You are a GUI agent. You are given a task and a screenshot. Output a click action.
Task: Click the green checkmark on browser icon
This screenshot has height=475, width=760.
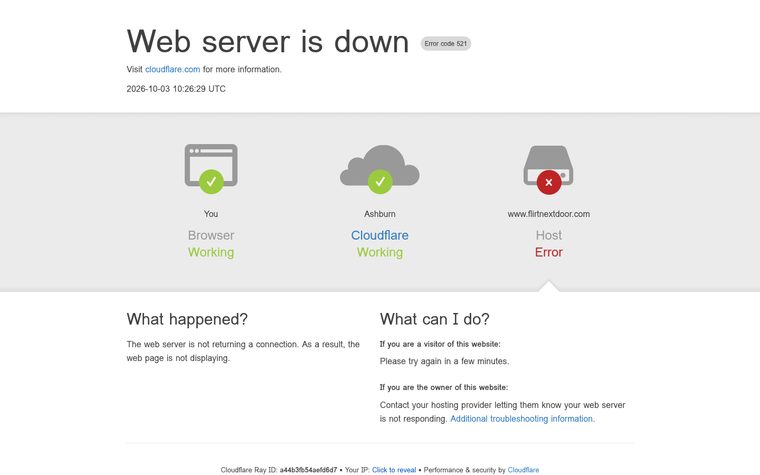click(x=211, y=182)
